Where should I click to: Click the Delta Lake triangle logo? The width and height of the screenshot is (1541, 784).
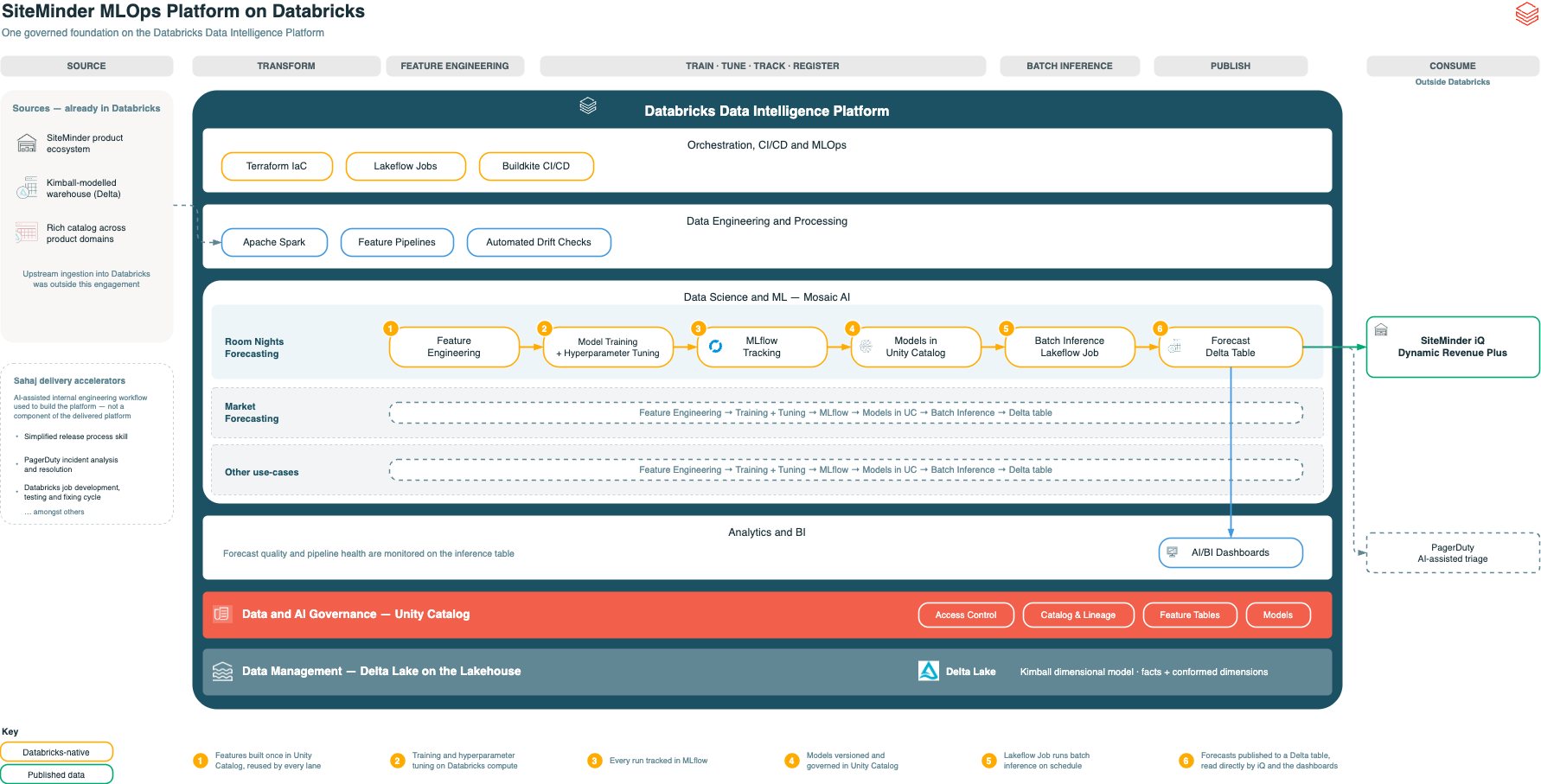pos(928,671)
